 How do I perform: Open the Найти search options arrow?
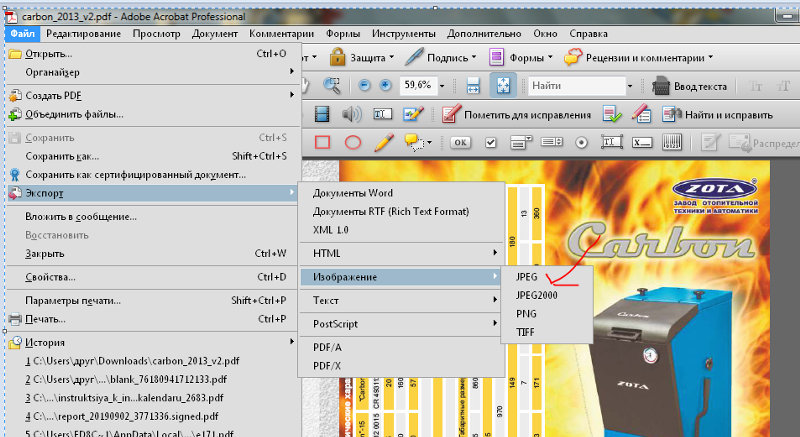[630, 86]
